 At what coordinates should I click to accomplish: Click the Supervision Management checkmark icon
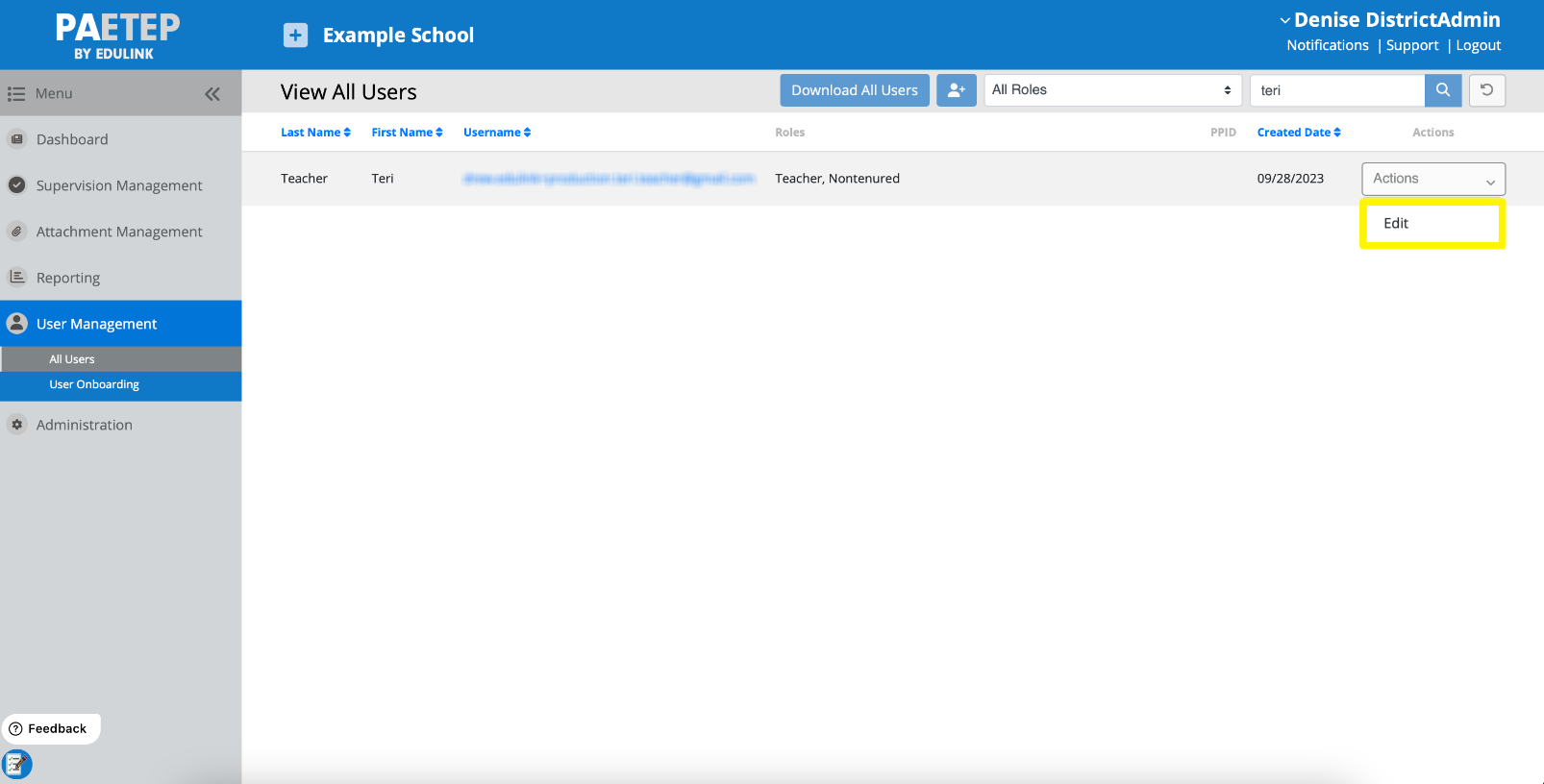pos(17,185)
